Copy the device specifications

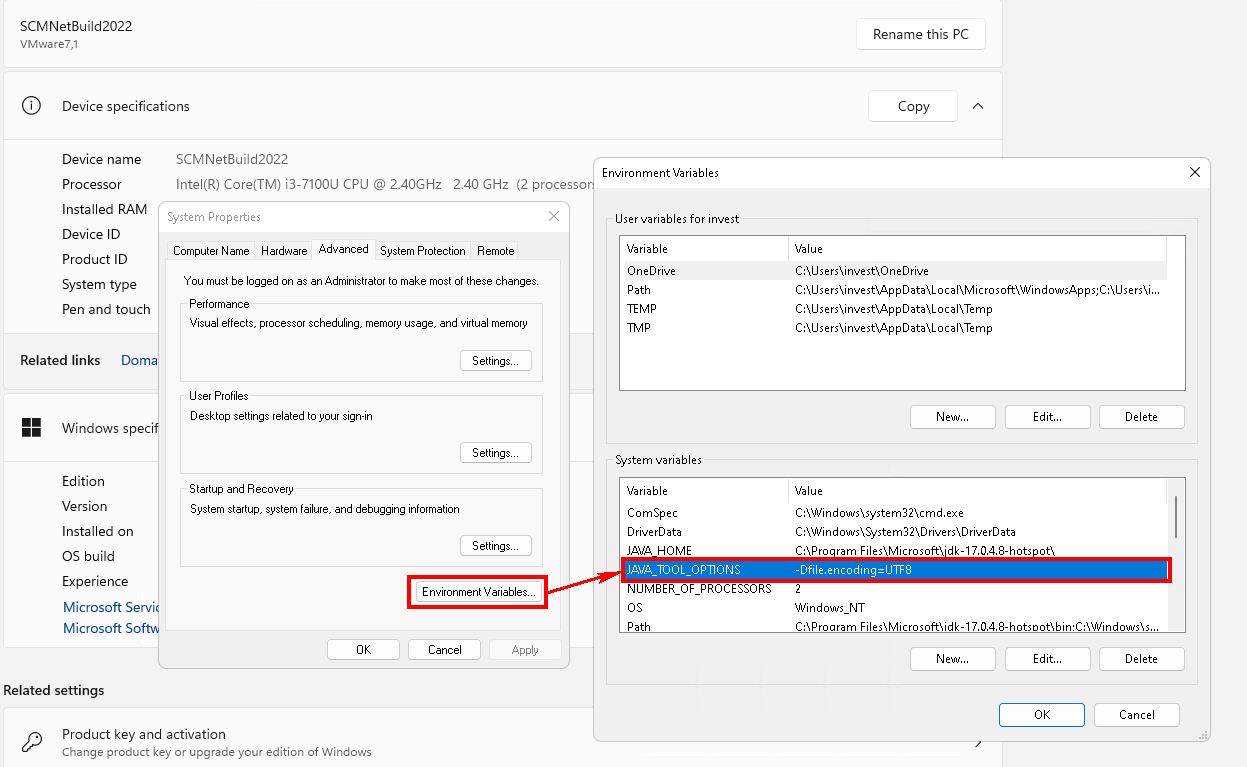[x=912, y=105]
